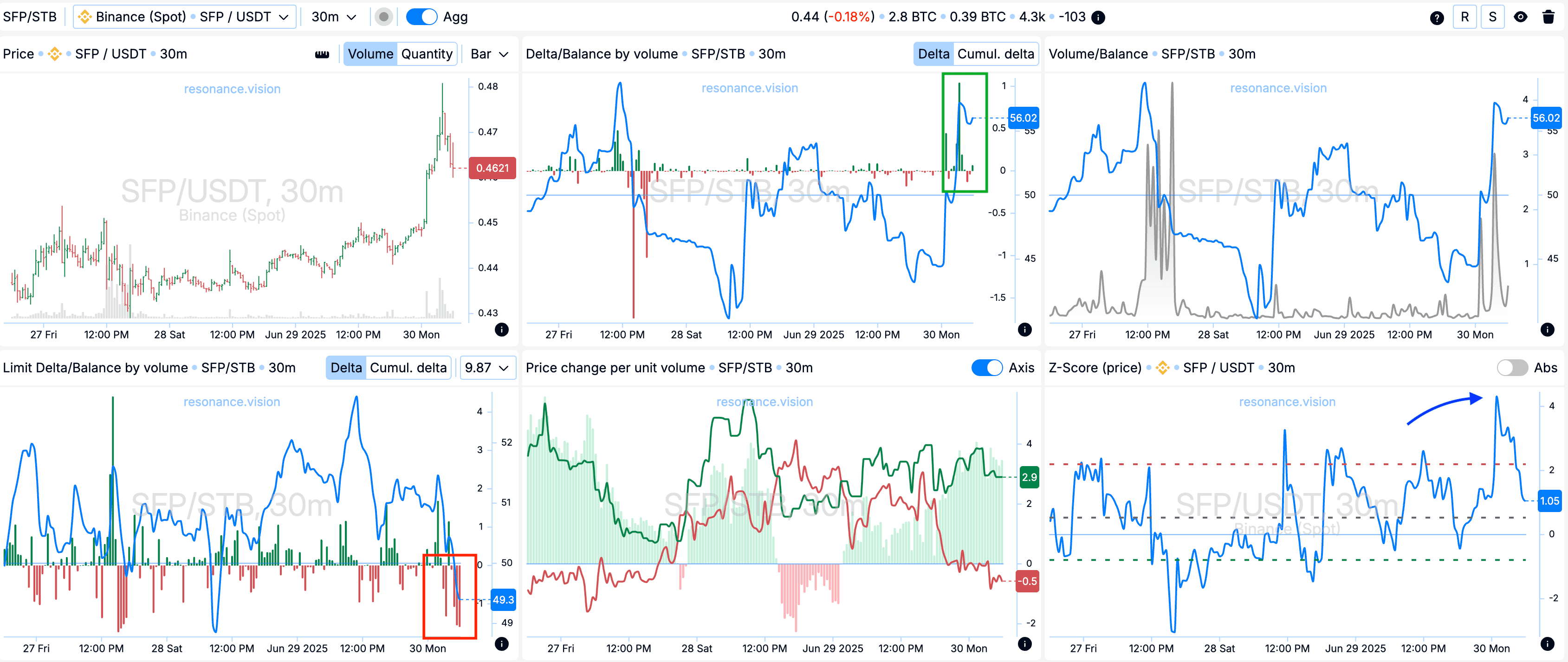
Task: Click the 0.39 BTC statistic
Action: coord(978,17)
